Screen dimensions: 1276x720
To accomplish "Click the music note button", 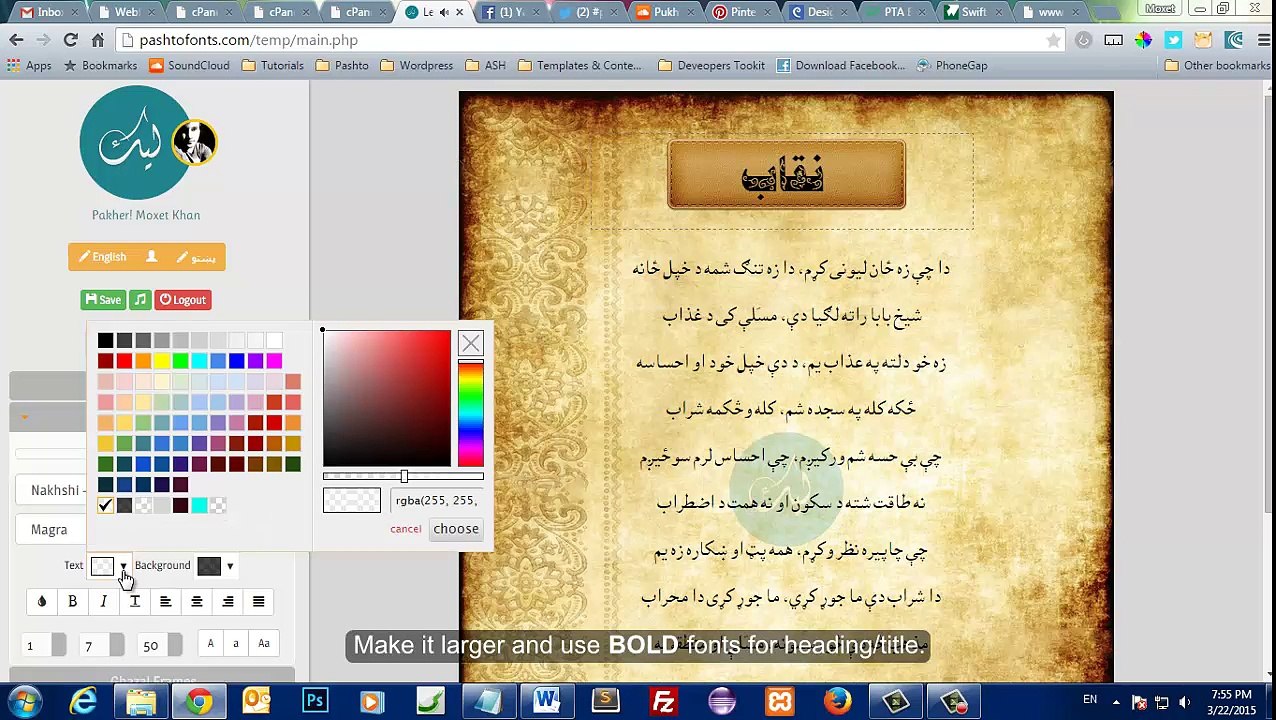I will [x=140, y=300].
